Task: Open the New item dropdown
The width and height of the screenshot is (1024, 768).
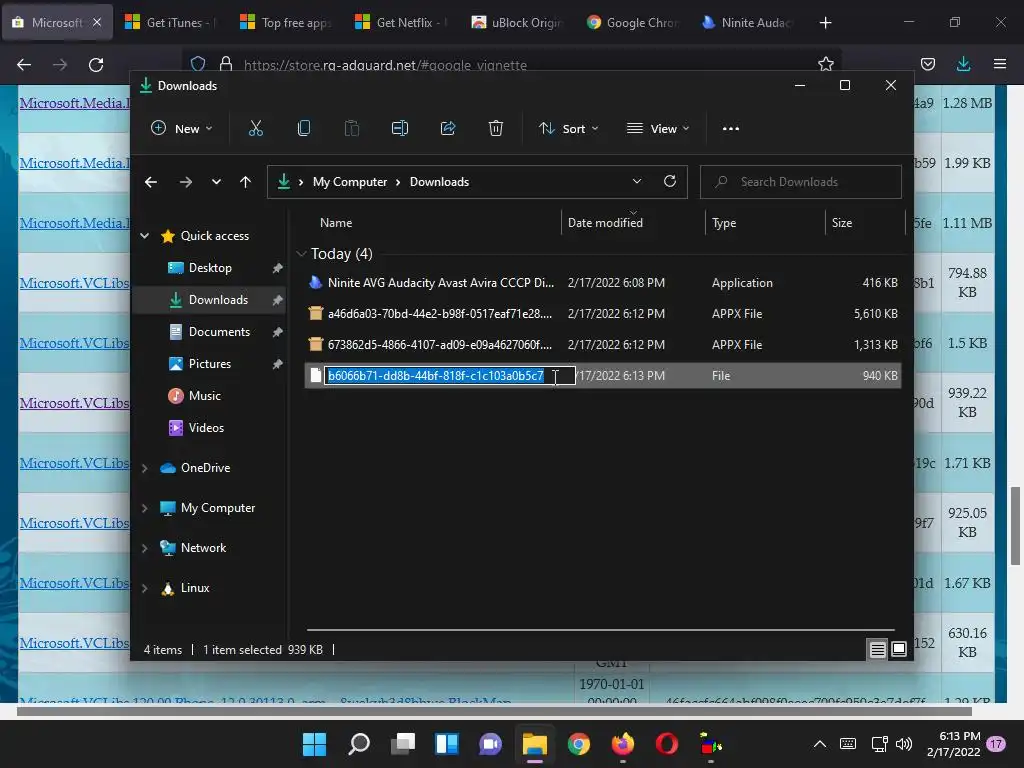Action: pyautogui.click(x=182, y=129)
